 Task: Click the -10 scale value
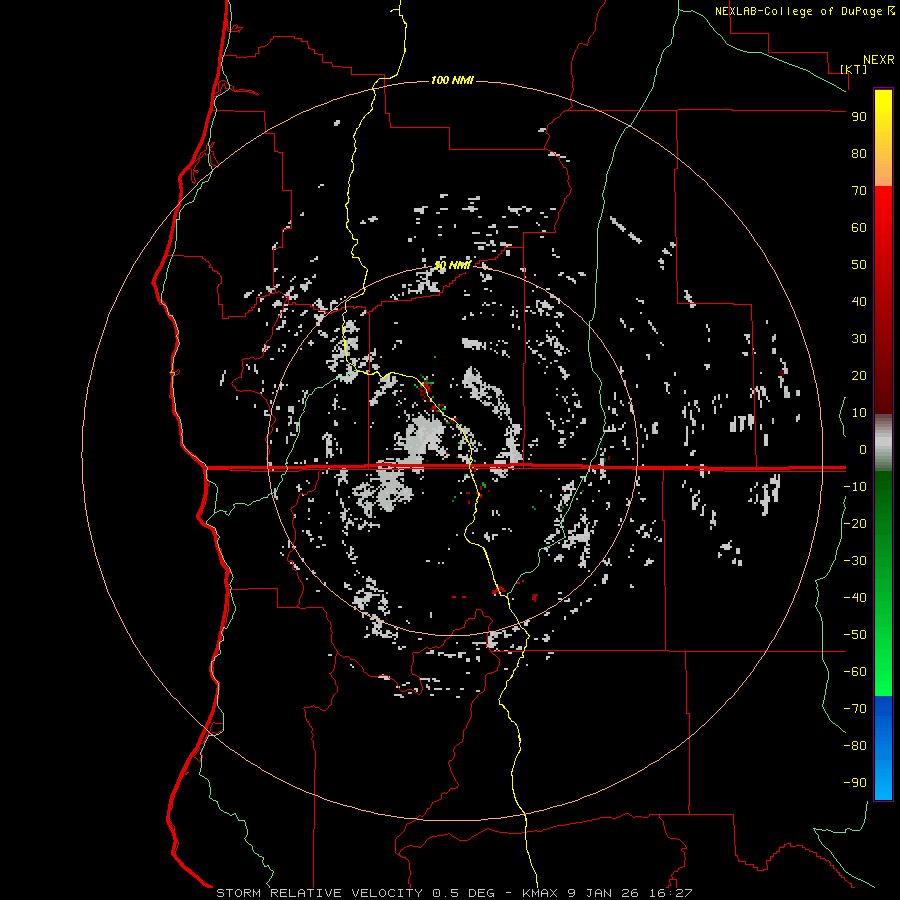[x=855, y=487]
